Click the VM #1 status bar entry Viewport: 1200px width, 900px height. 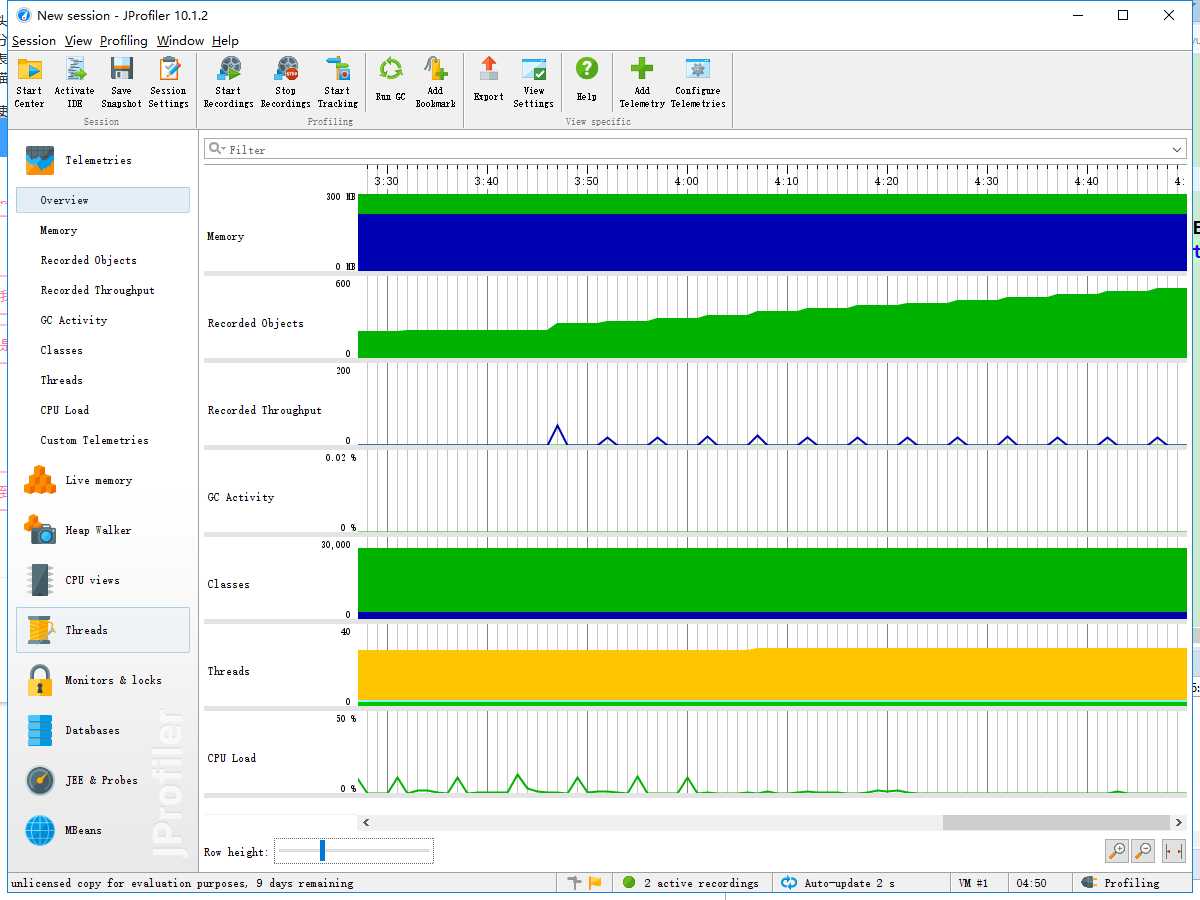point(973,883)
